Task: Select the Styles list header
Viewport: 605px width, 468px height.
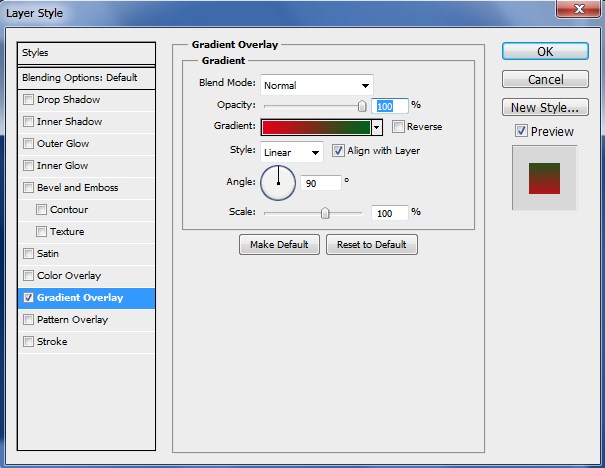Action: point(86,53)
